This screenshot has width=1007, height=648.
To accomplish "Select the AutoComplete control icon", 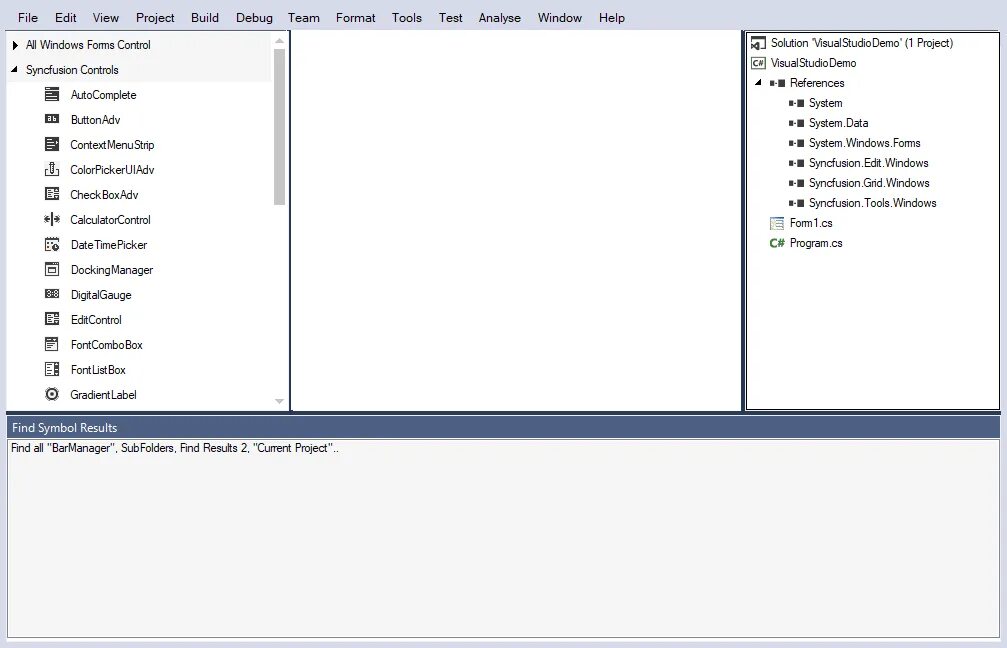I will coord(52,94).
